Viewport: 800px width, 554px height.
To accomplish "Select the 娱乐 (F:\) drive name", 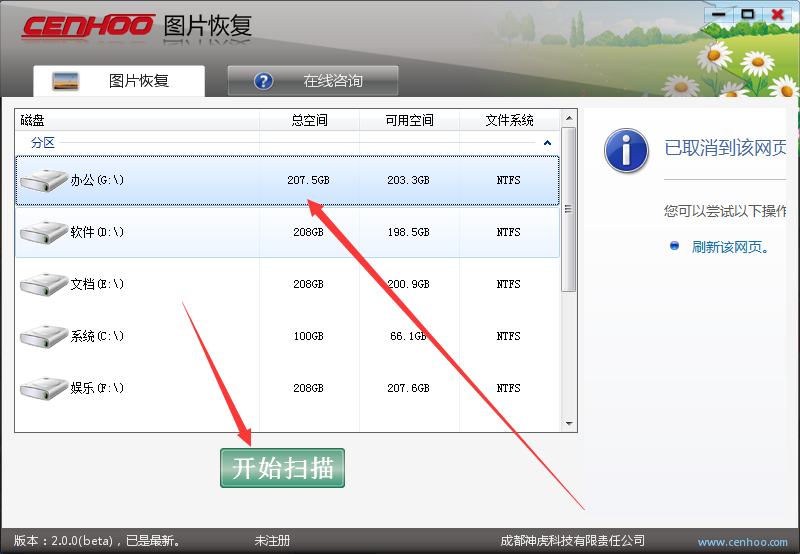I will [x=97, y=388].
